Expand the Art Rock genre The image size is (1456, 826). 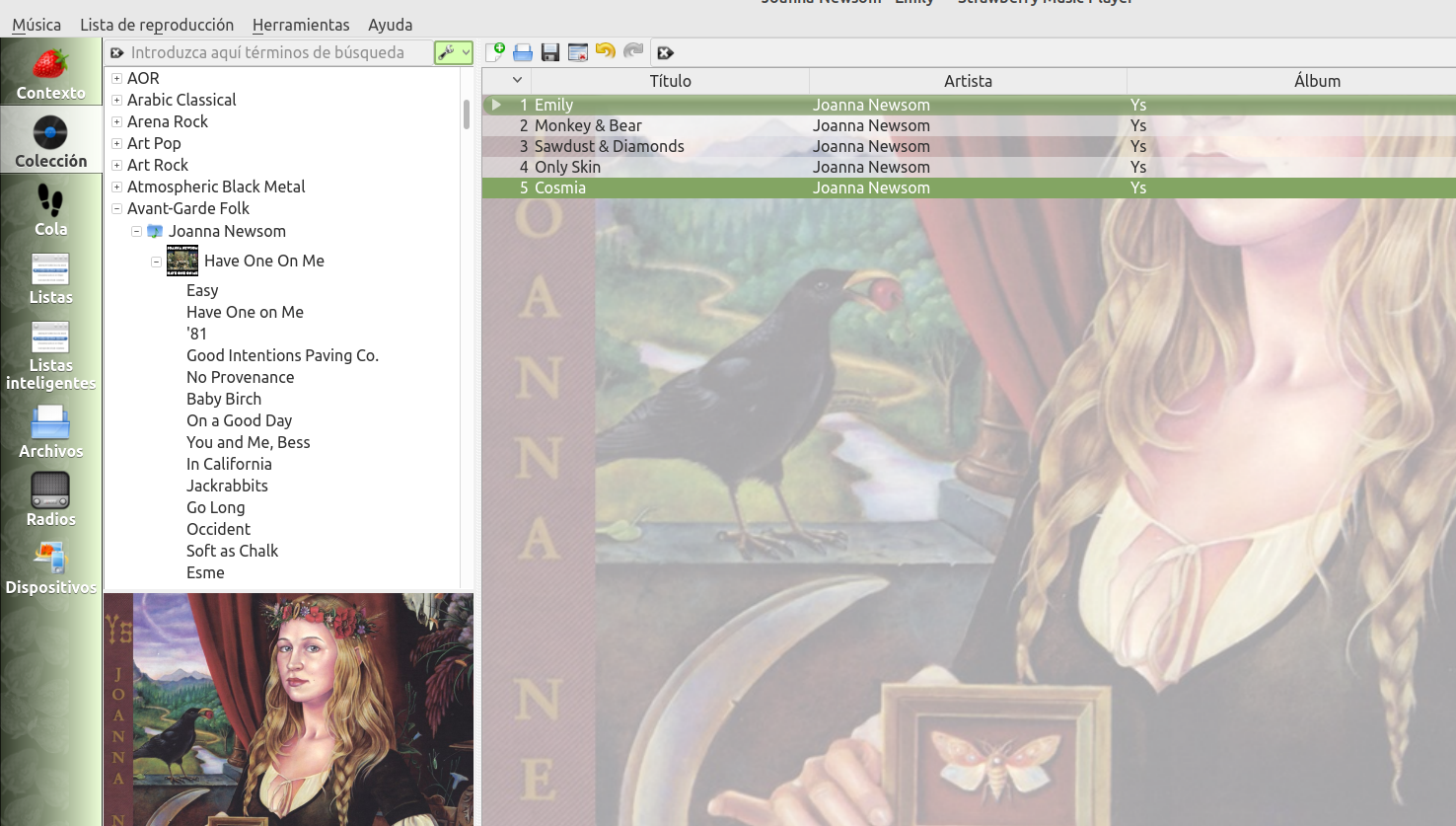116,165
